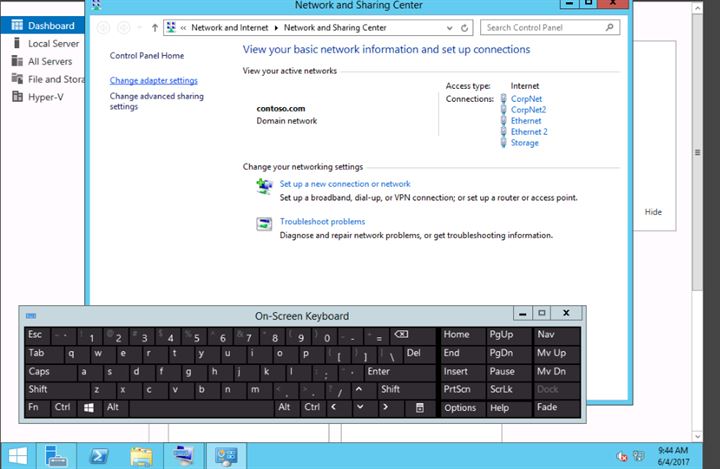
Task: Open the recent locations dropdown arrow
Action: 139,28
